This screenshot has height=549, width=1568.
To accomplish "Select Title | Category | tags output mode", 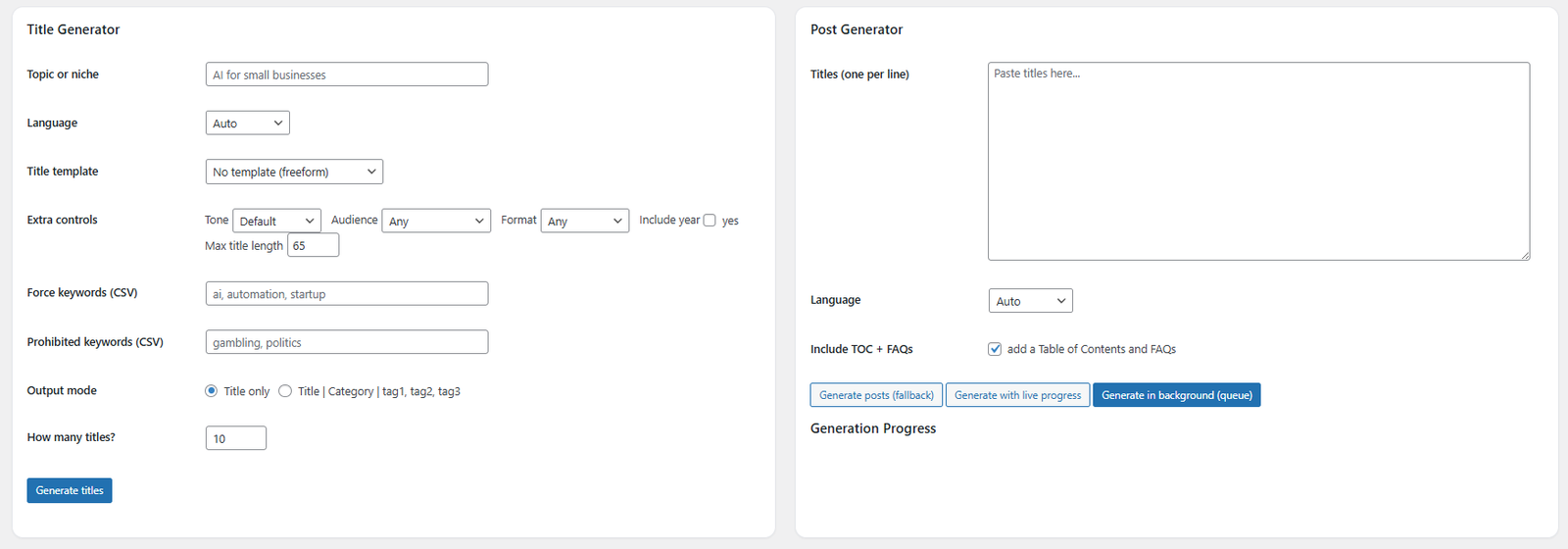I will [x=285, y=391].
